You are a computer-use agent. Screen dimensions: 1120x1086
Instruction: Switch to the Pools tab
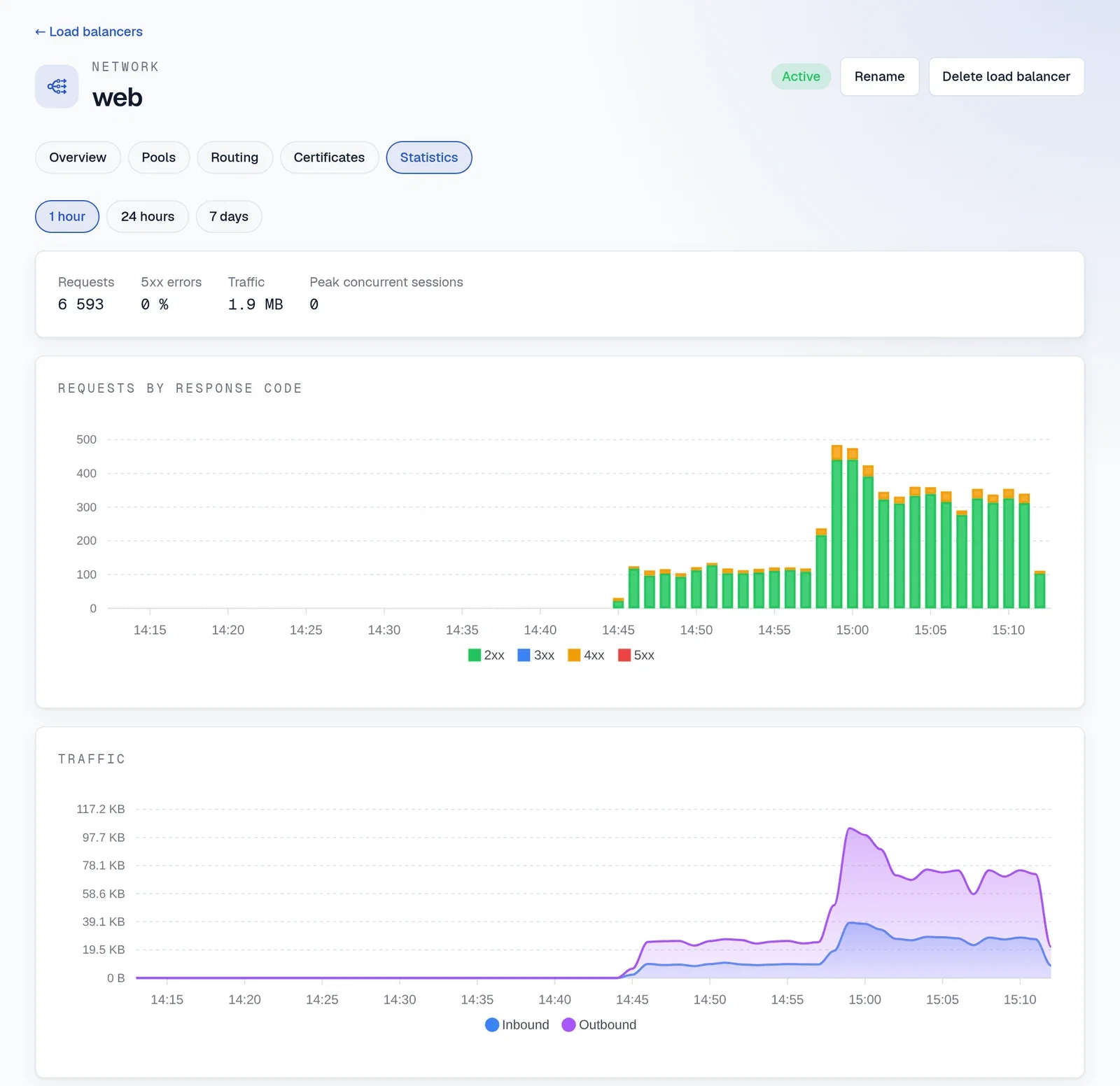point(159,157)
